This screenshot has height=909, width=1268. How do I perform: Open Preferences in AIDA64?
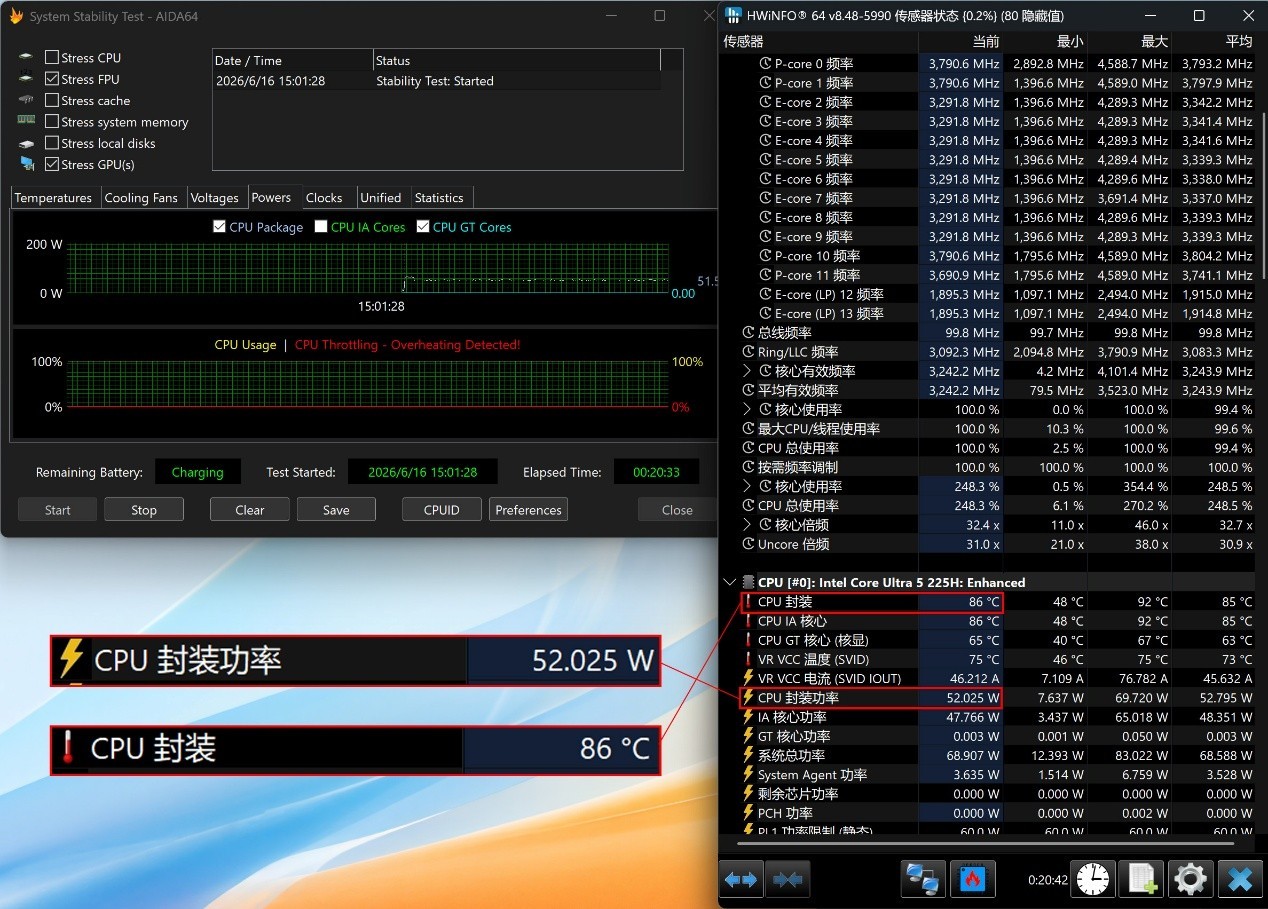click(528, 509)
